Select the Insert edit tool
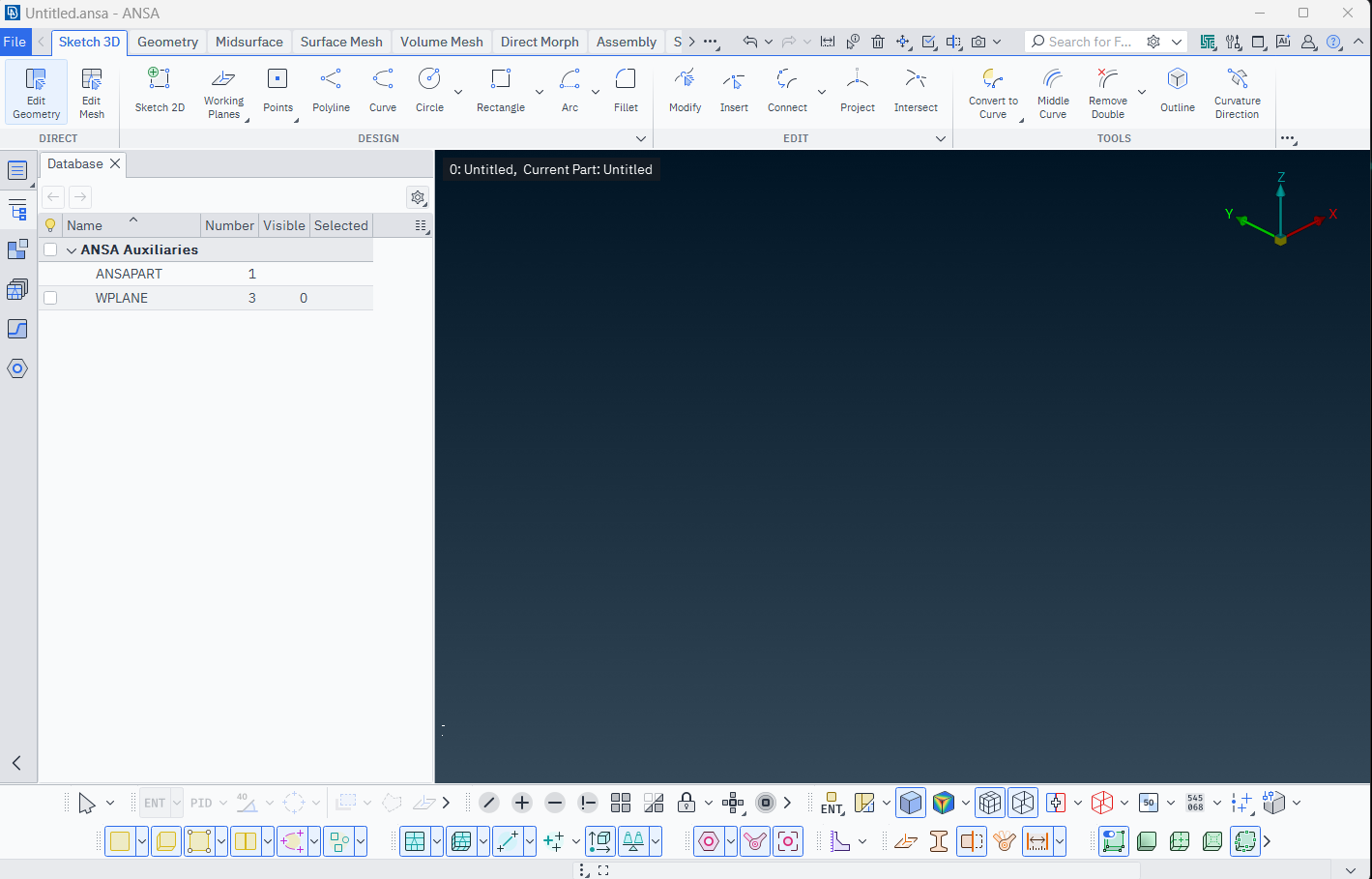This screenshot has height=879, width=1372. [734, 91]
